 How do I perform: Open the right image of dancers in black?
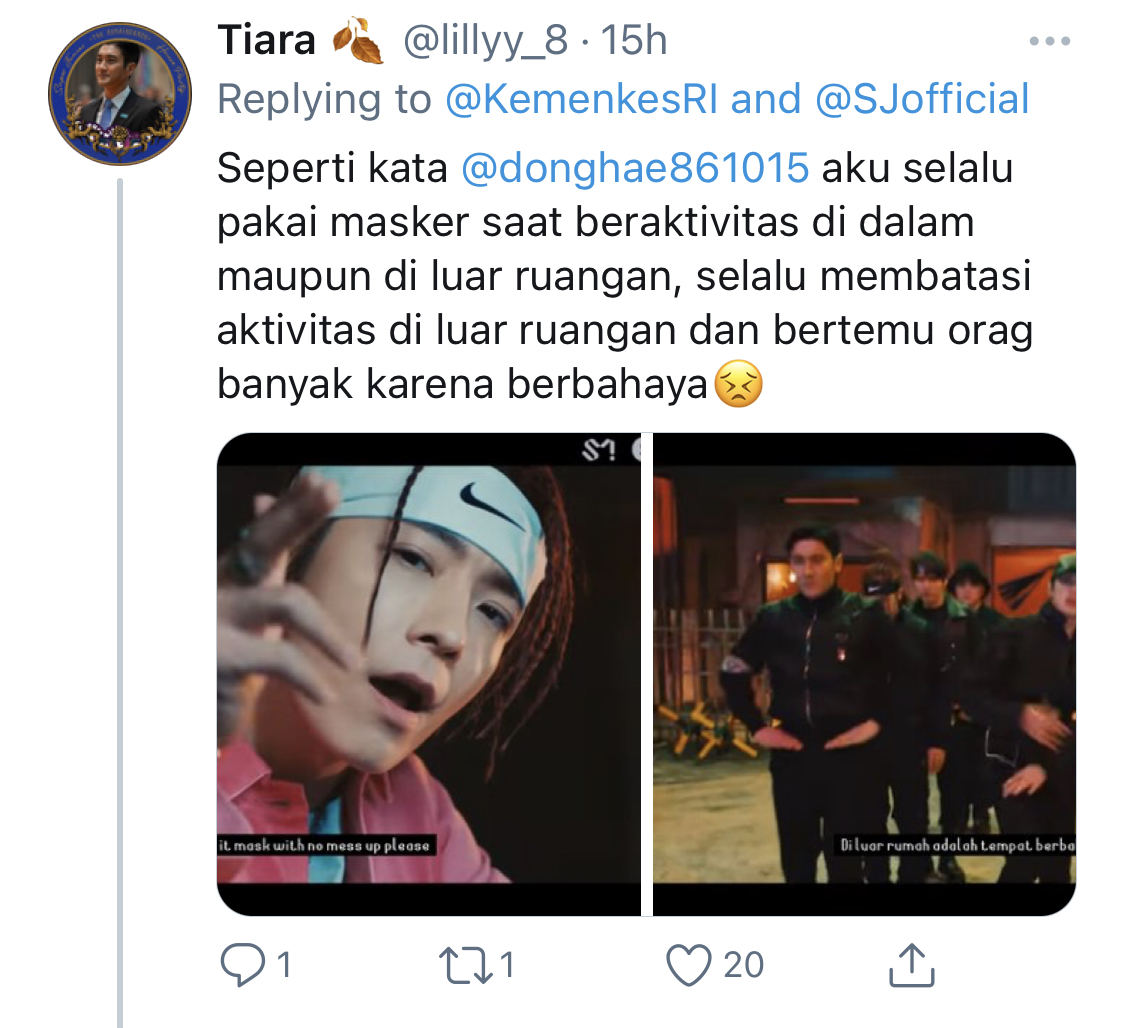[864, 674]
